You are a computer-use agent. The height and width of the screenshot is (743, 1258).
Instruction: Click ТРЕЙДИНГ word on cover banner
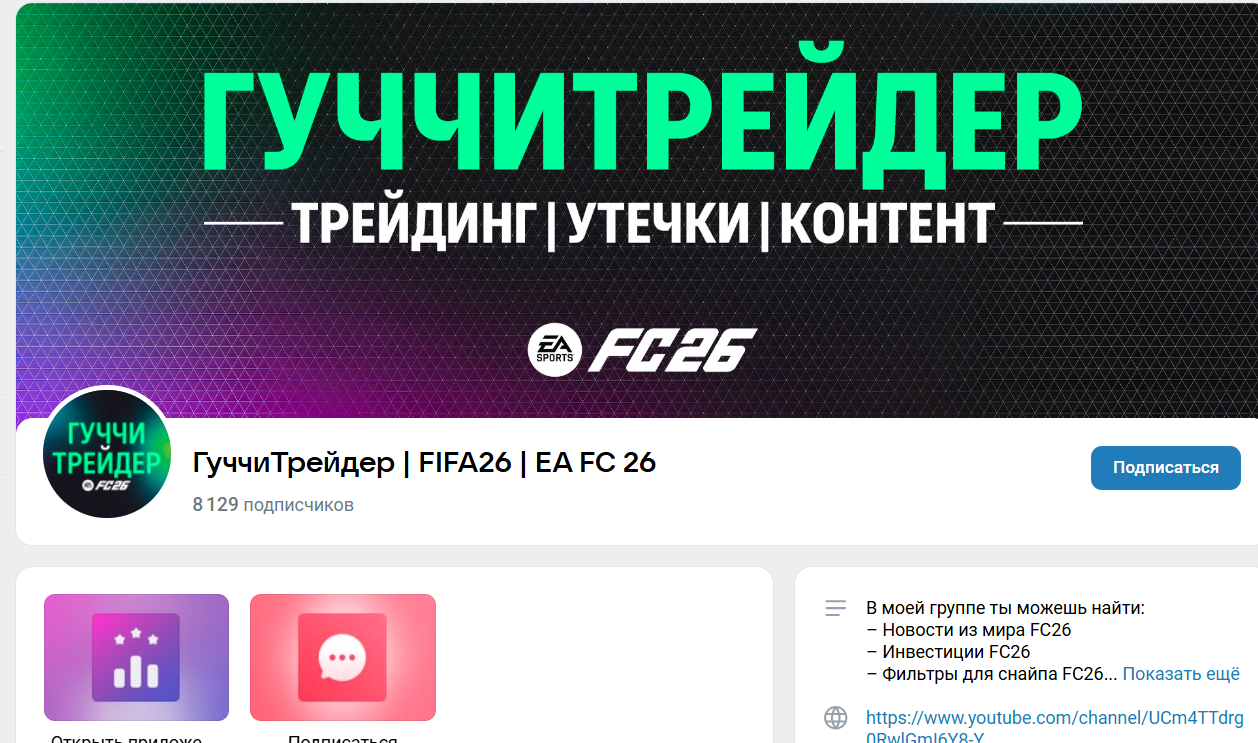415,222
